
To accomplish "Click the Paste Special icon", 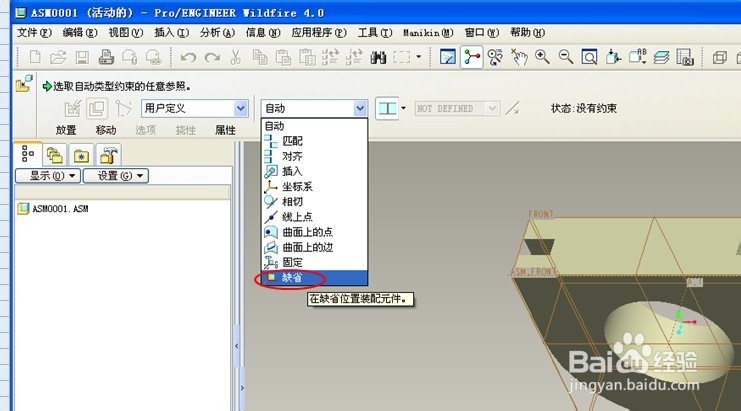I will tap(307, 57).
